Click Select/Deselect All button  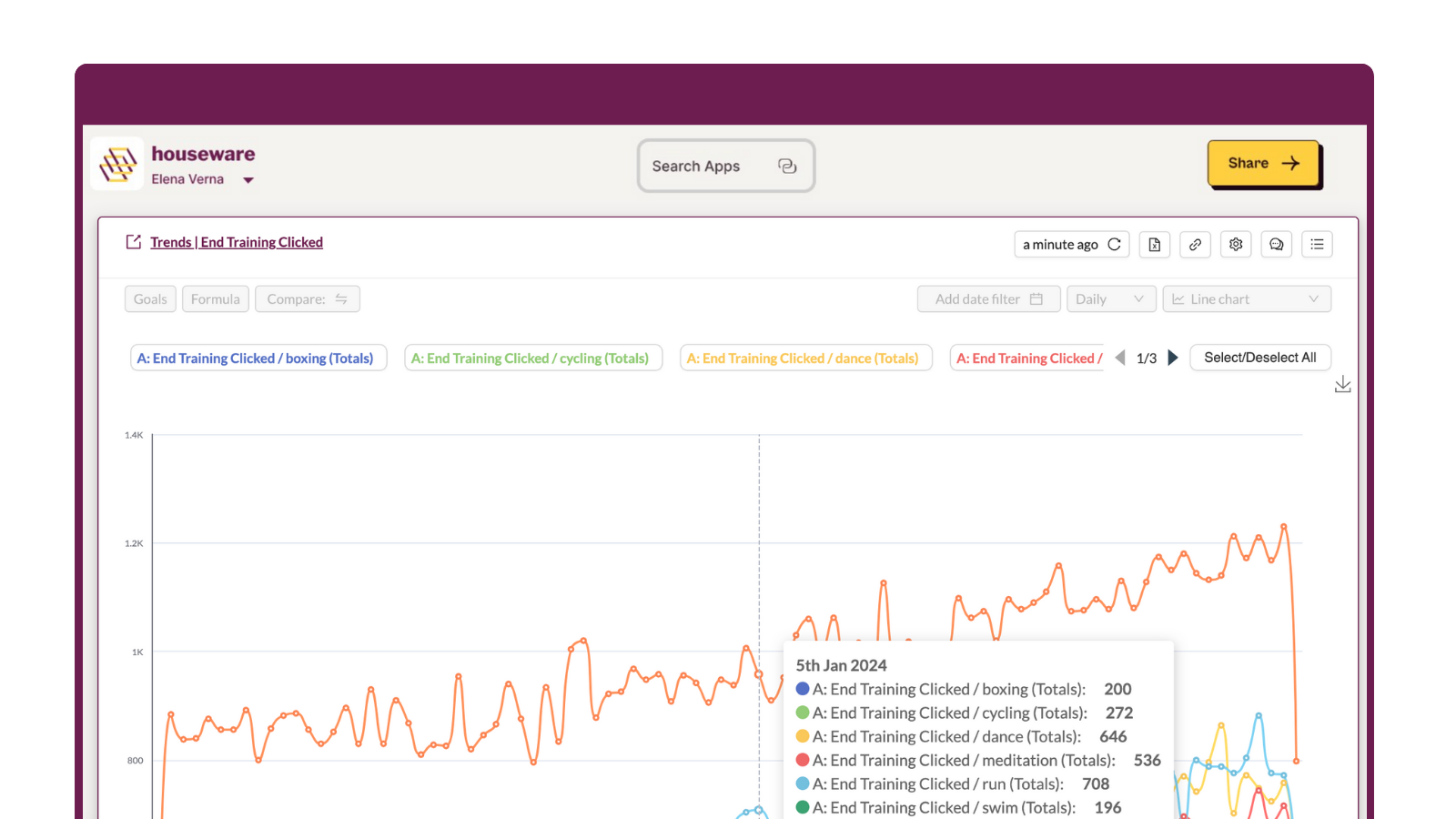click(1260, 358)
